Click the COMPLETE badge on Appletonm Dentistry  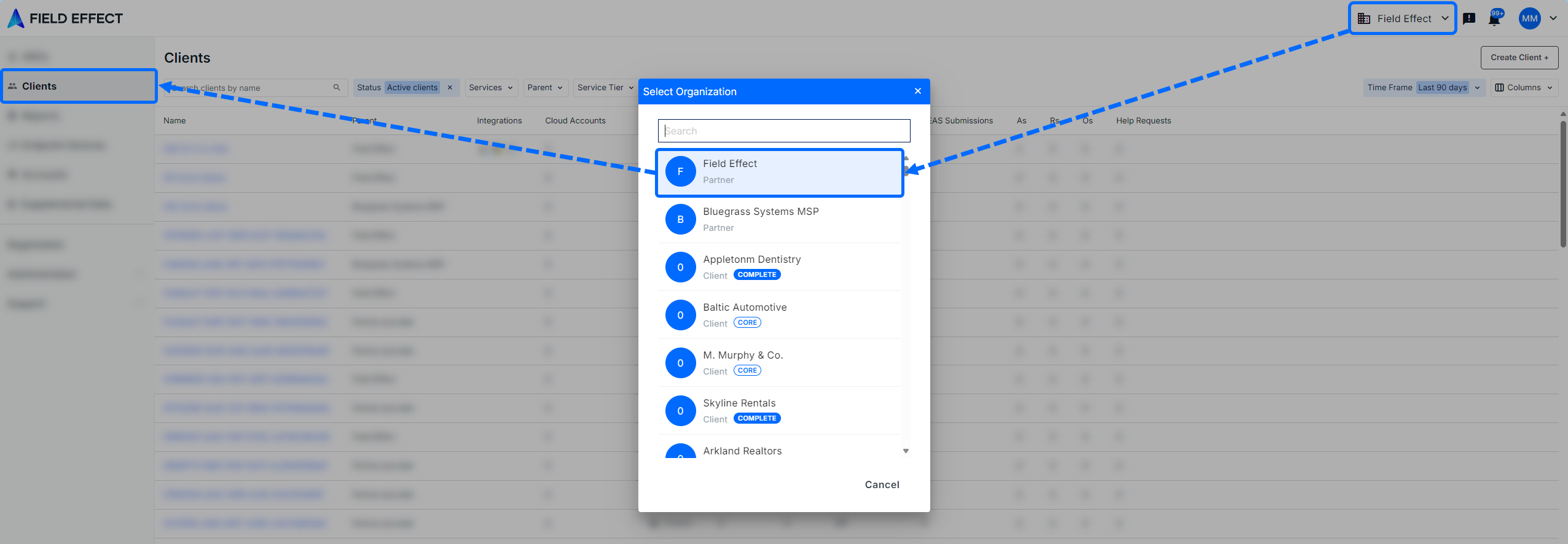pos(757,274)
